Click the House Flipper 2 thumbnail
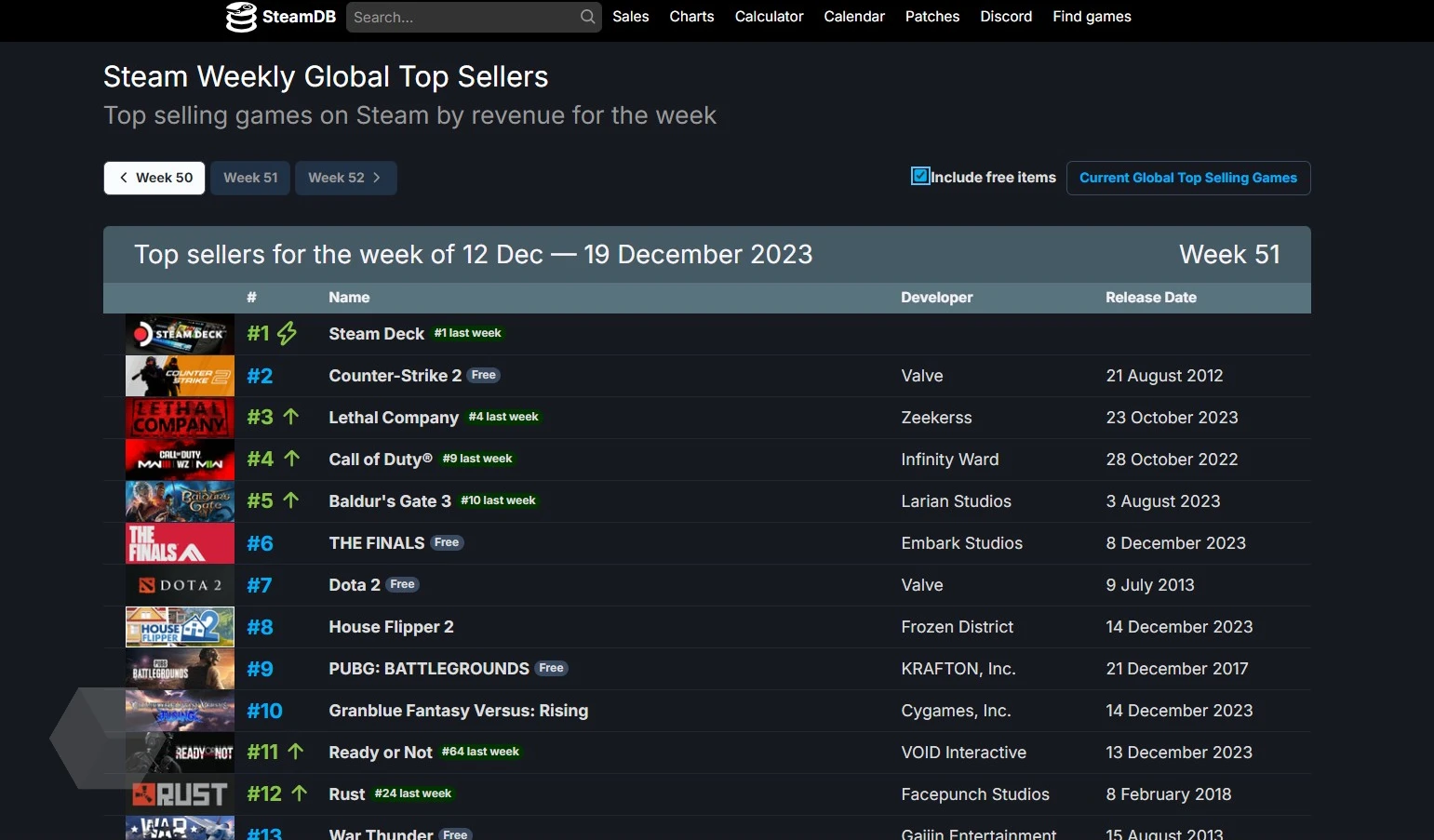 [x=180, y=627]
